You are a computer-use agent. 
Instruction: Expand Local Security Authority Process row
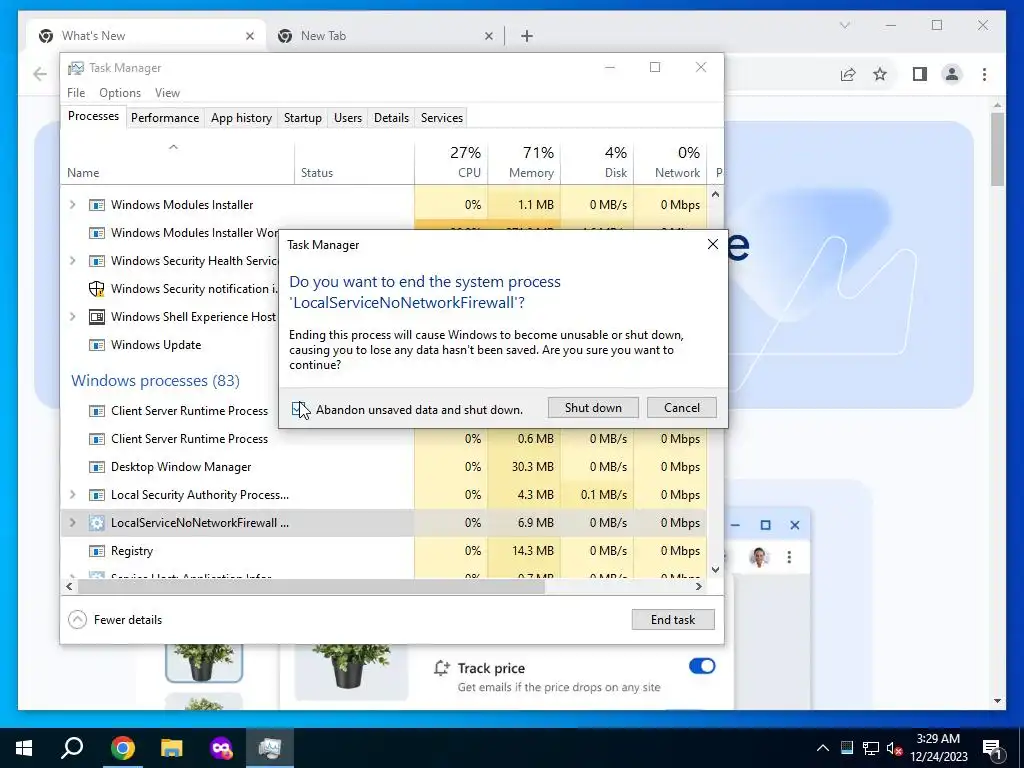click(x=72, y=494)
